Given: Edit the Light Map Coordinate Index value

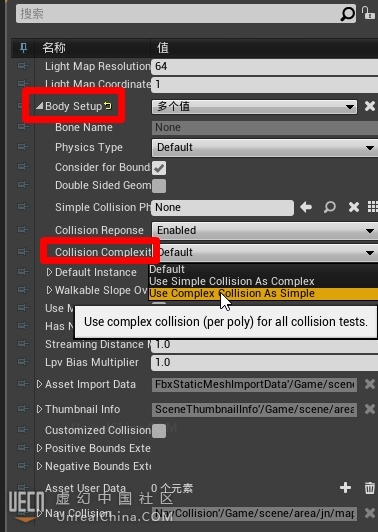Looking at the screenshot, I should coord(265,84).
